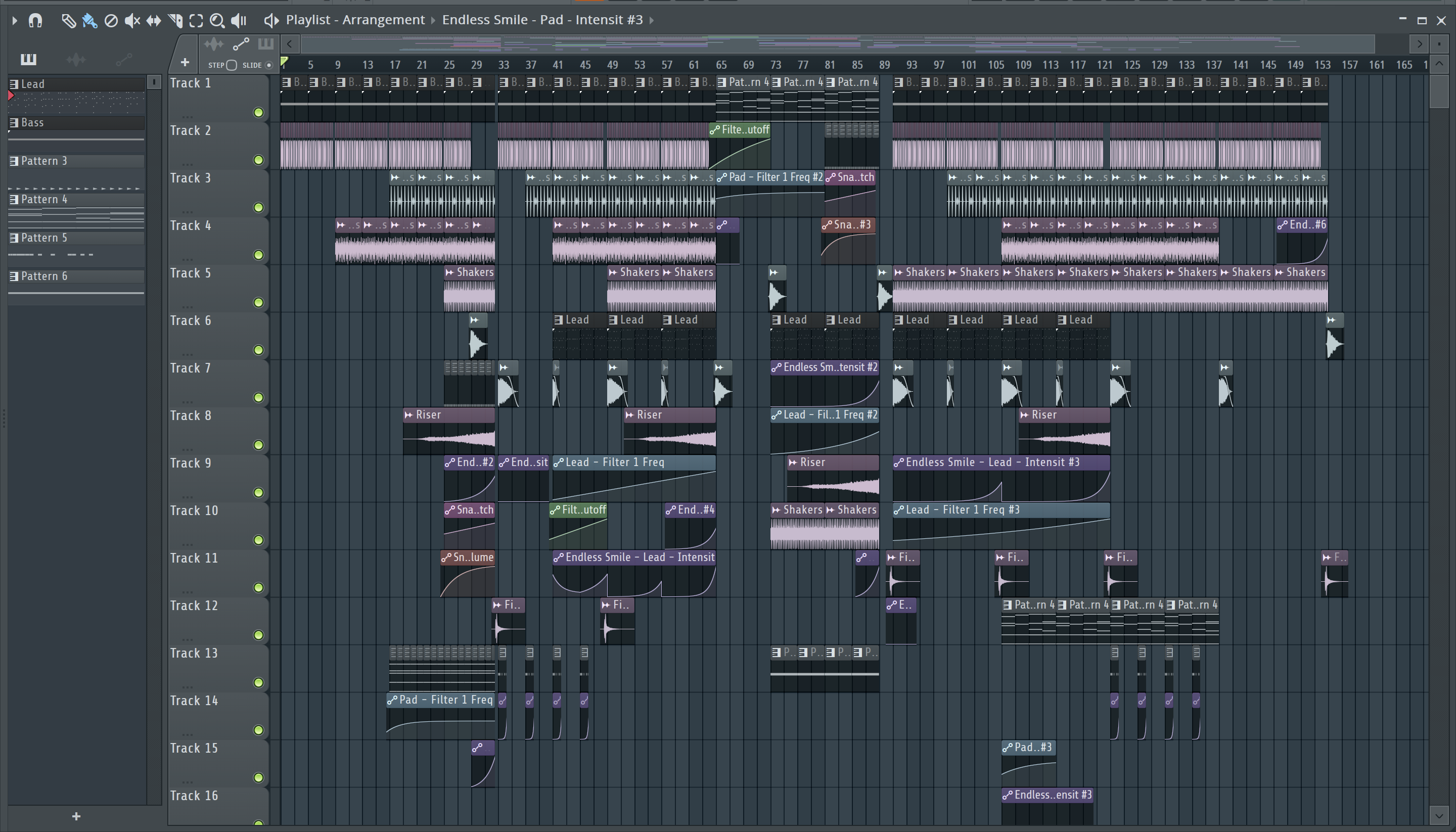Select the Select marquee tool
Screen dimensions: 1456x832
tap(196, 21)
